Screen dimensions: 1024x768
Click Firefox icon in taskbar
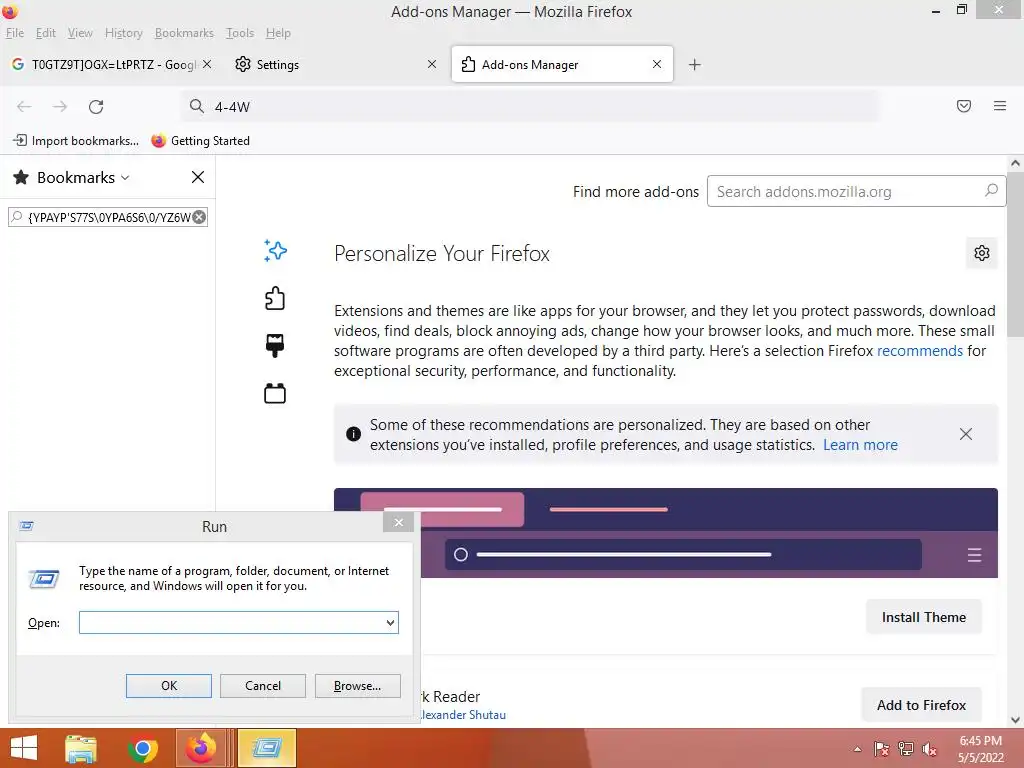coord(201,748)
